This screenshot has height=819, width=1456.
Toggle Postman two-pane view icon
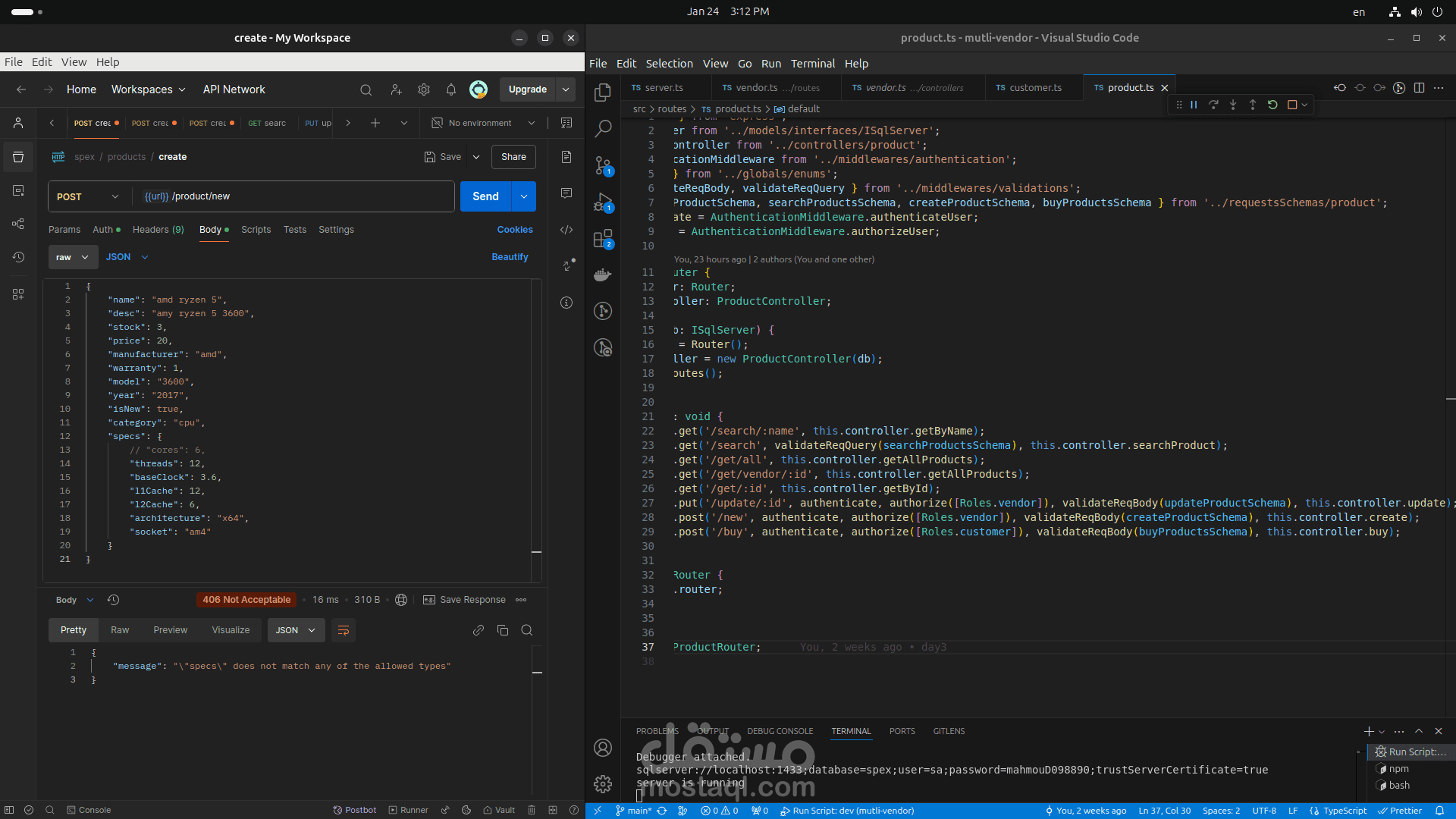552,810
